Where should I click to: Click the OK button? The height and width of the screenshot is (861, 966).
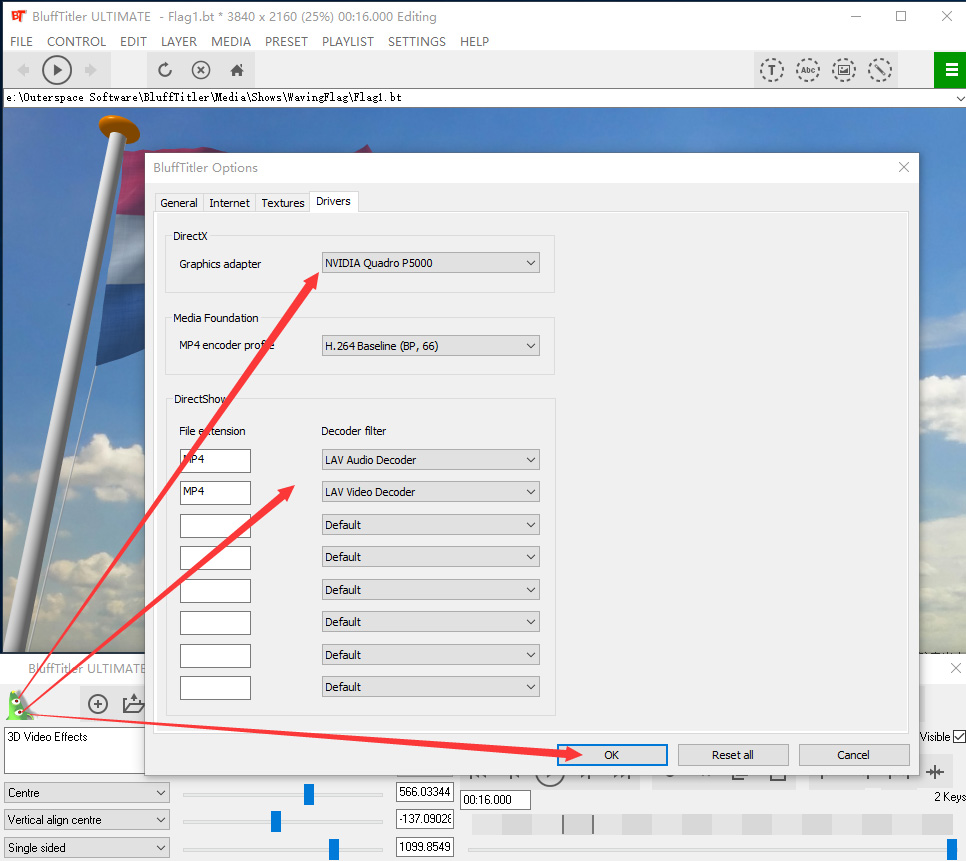[612, 754]
